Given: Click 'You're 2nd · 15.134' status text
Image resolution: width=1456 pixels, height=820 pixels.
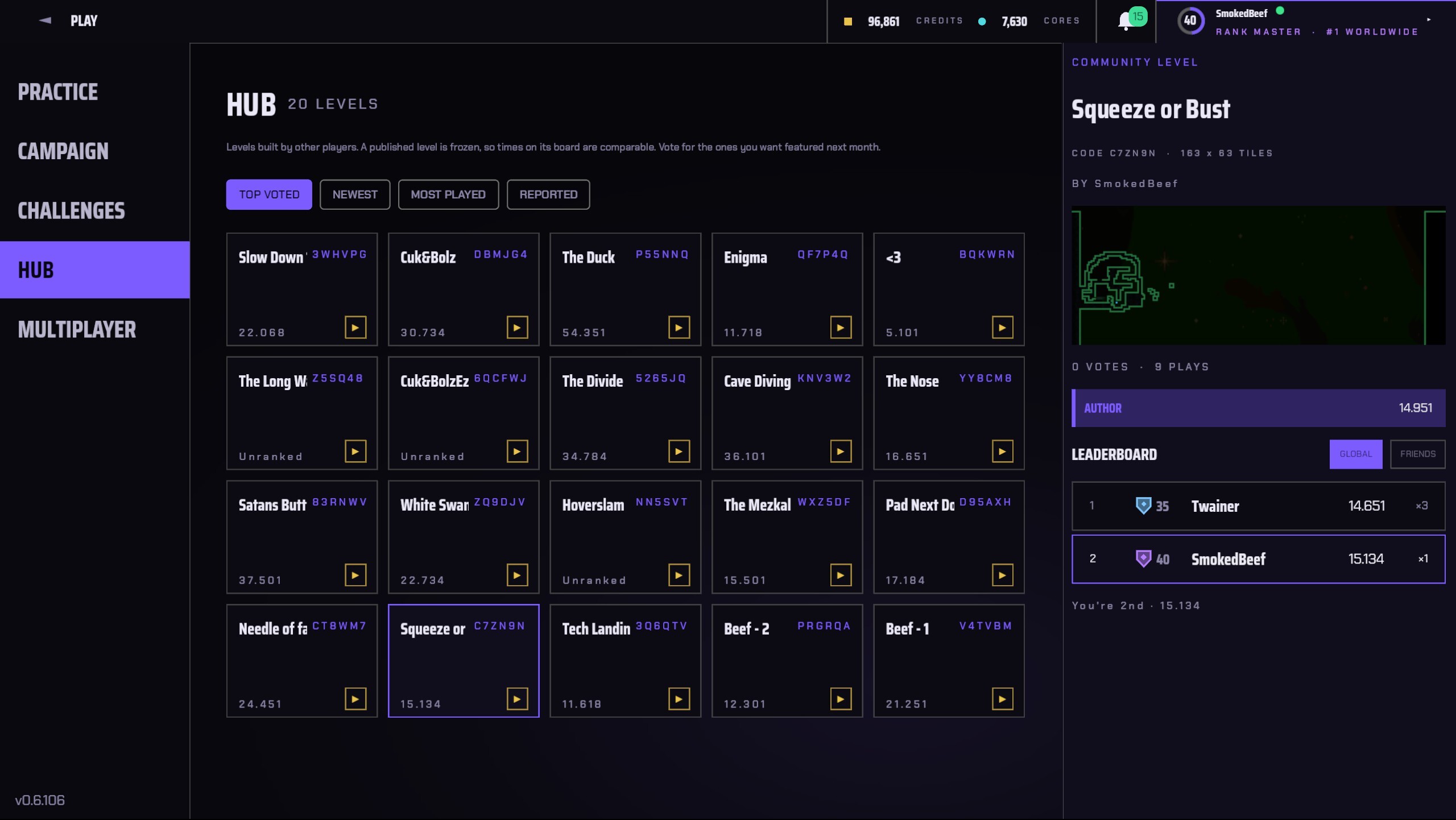Looking at the screenshot, I should coord(1136,606).
